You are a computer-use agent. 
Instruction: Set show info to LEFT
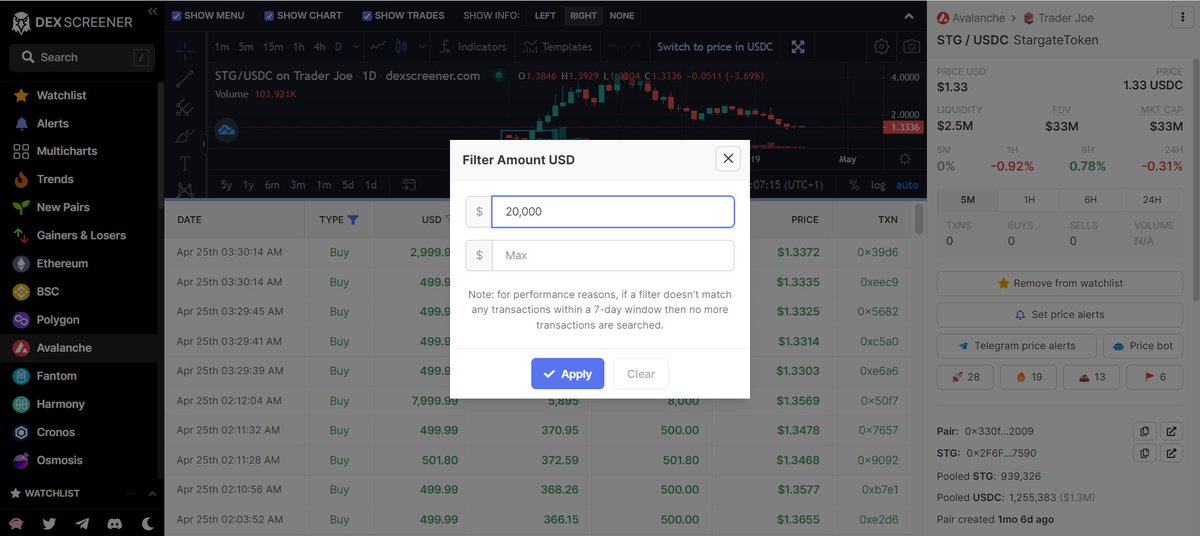(545, 15)
